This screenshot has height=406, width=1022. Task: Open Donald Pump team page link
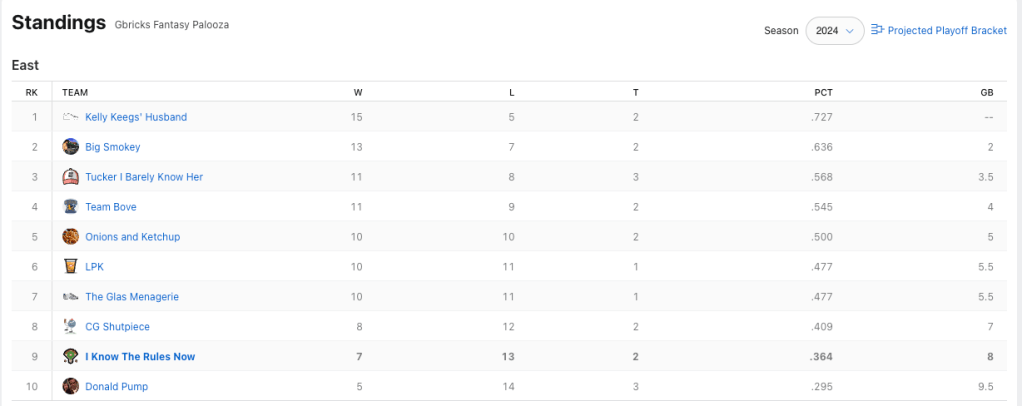(116, 386)
